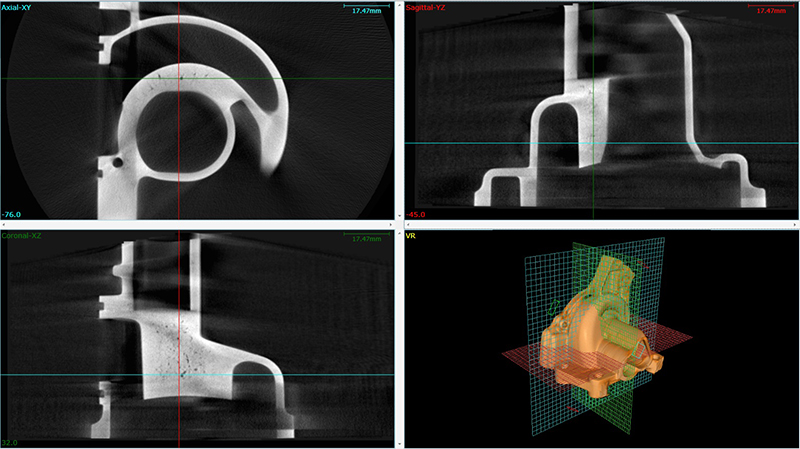Click the Sagittal-YZ view label
Viewport: 800px width, 449px height.
[x=428, y=8]
